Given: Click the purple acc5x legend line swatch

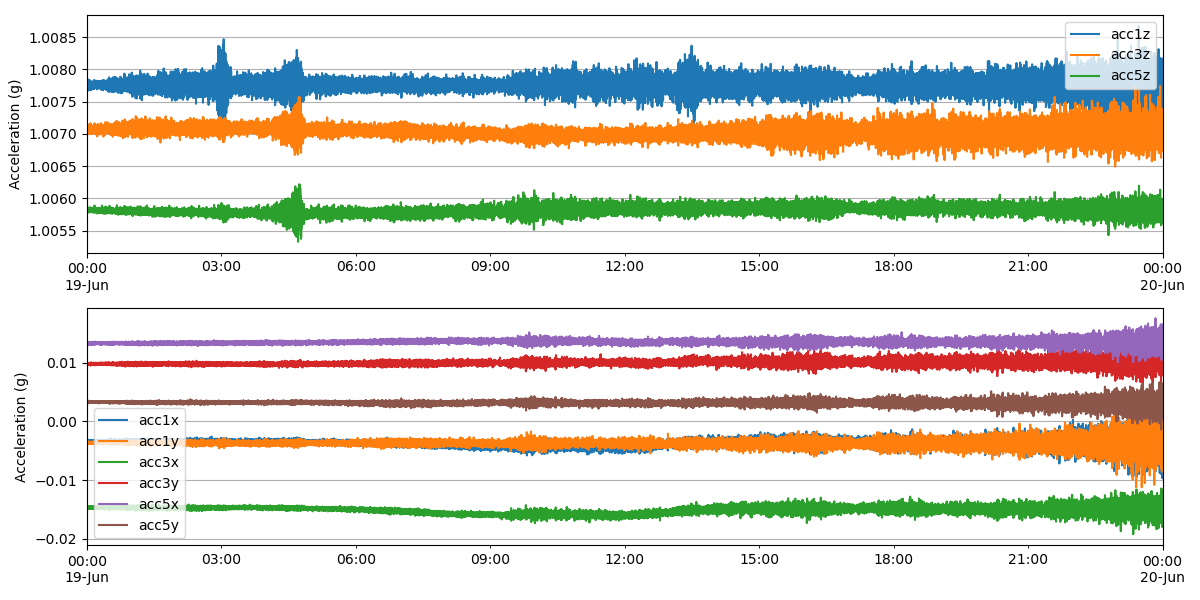Looking at the screenshot, I should point(115,505).
